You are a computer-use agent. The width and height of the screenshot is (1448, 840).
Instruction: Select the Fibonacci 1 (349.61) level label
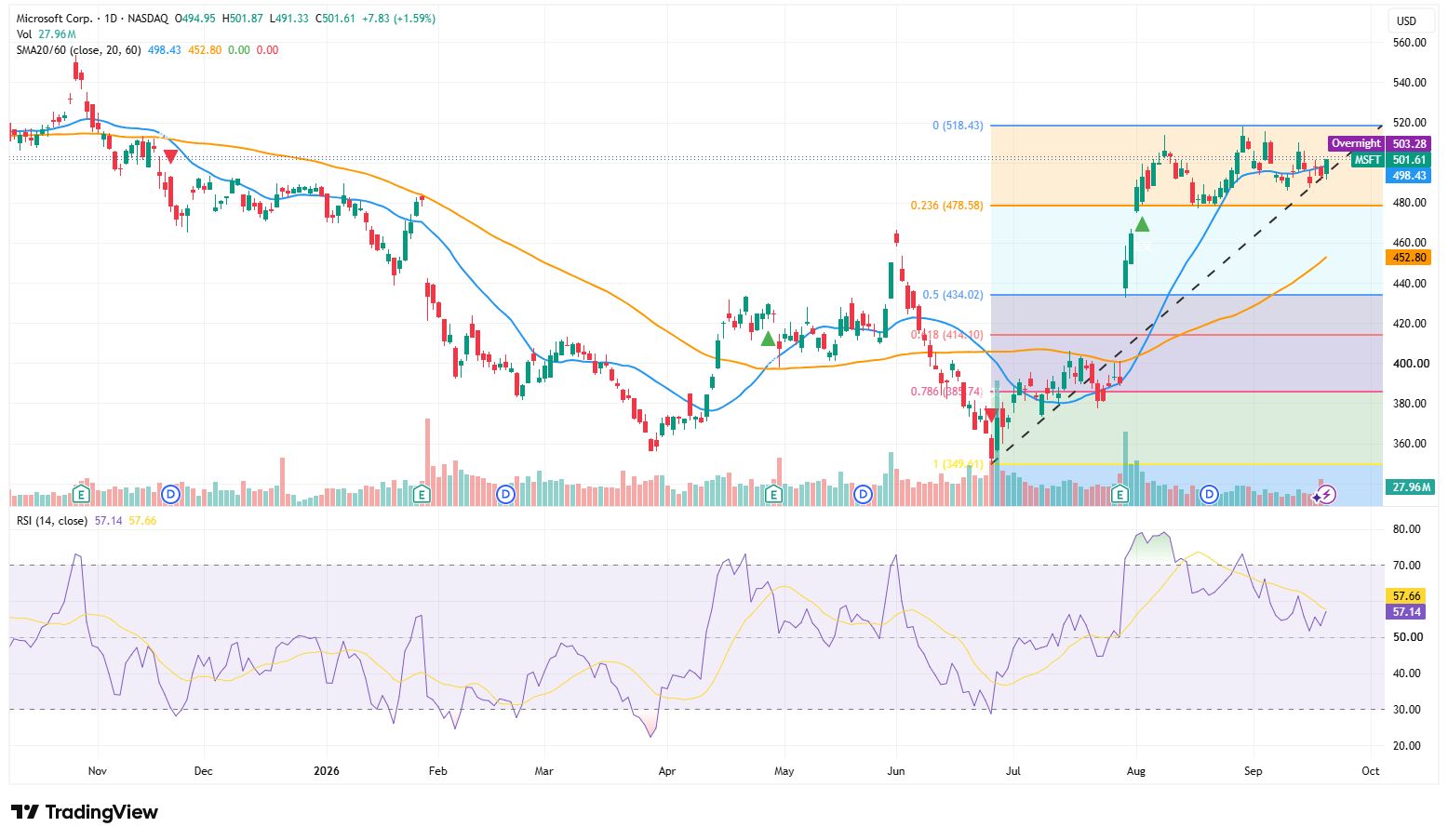[959, 463]
